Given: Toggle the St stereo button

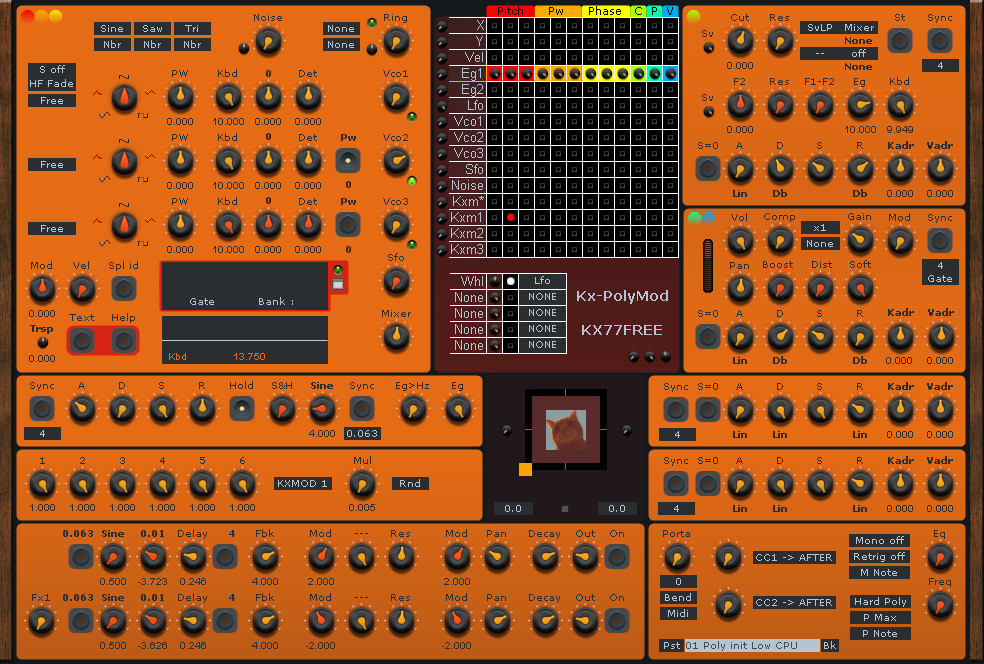Looking at the screenshot, I should [x=899, y=41].
